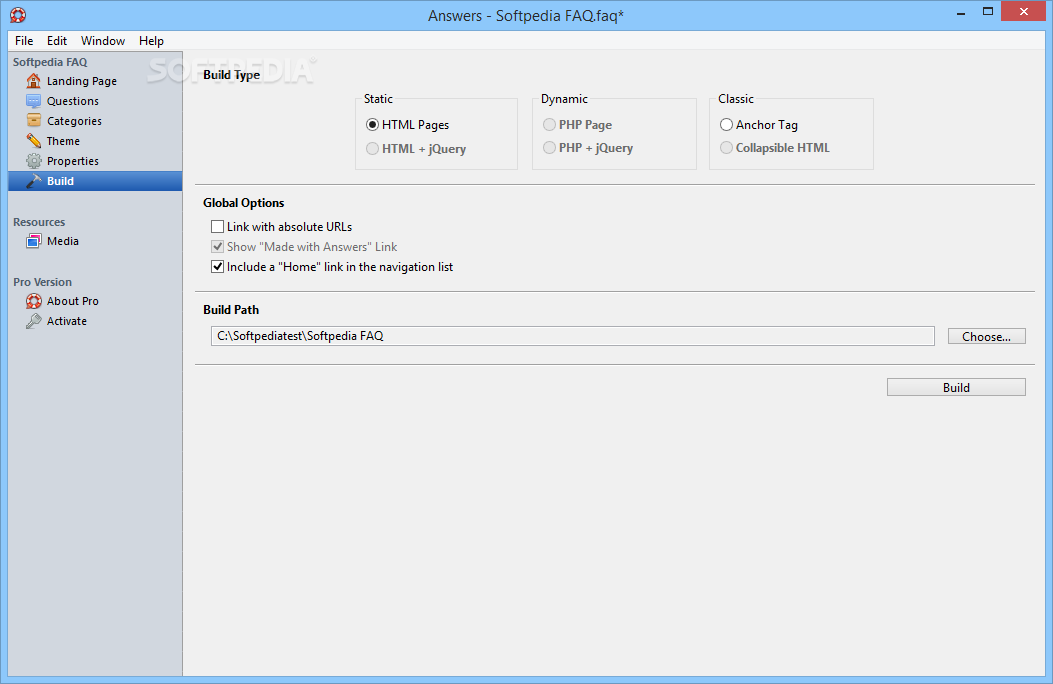
Task: Click the Categories box icon
Action: coord(34,121)
